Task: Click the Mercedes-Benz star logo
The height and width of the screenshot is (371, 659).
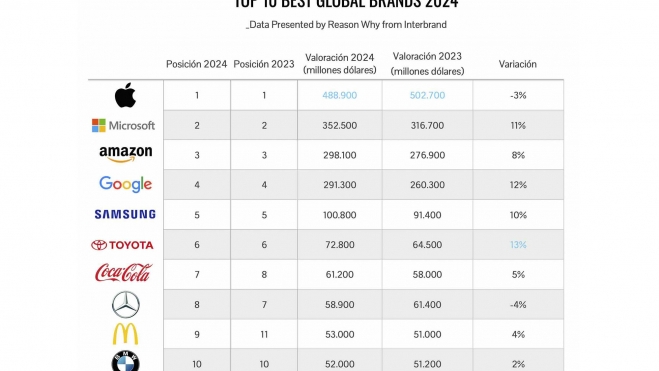Action: pyautogui.click(x=126, y=305)
